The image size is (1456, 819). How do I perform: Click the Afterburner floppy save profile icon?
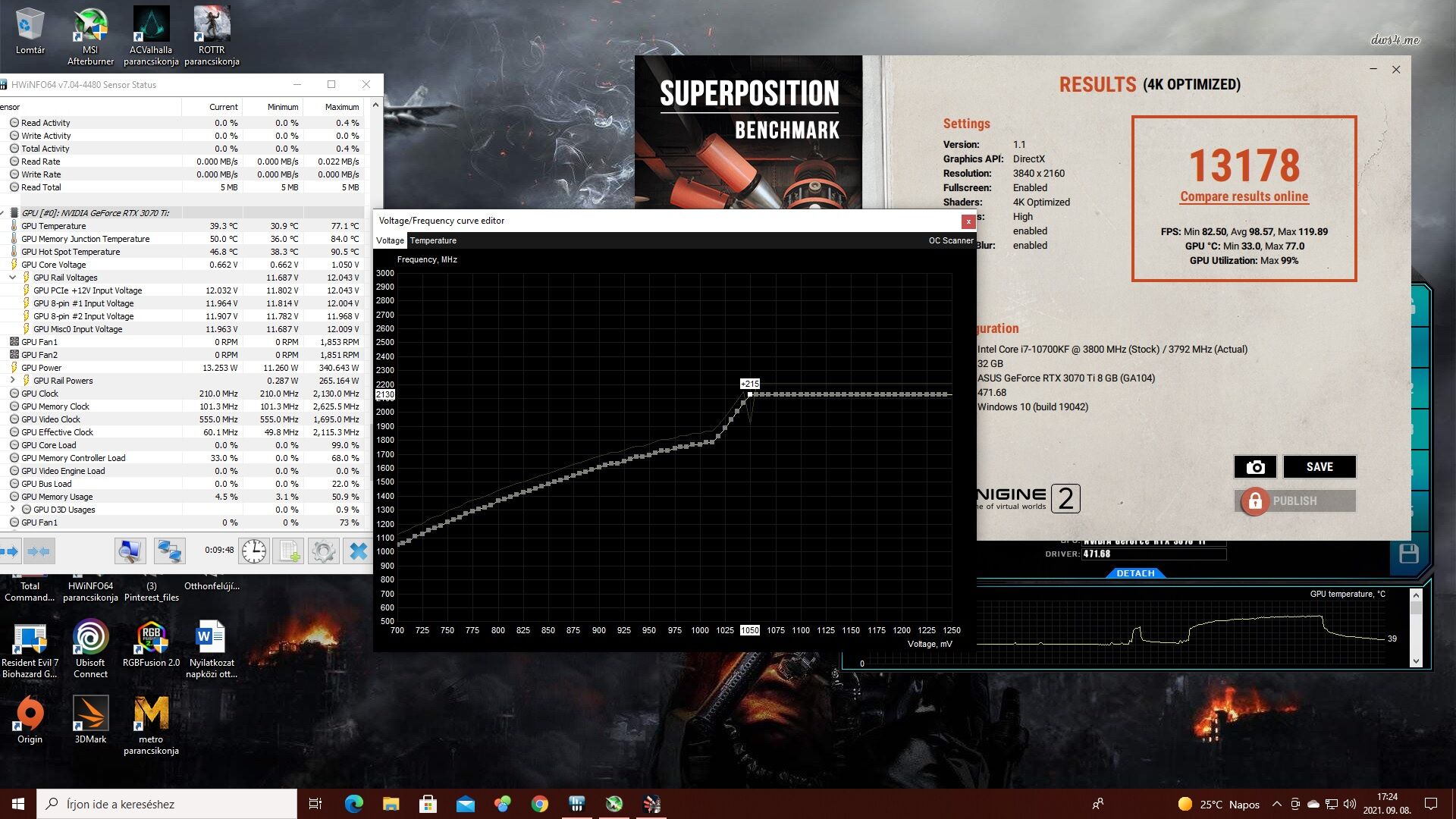tap(1408, 554)
